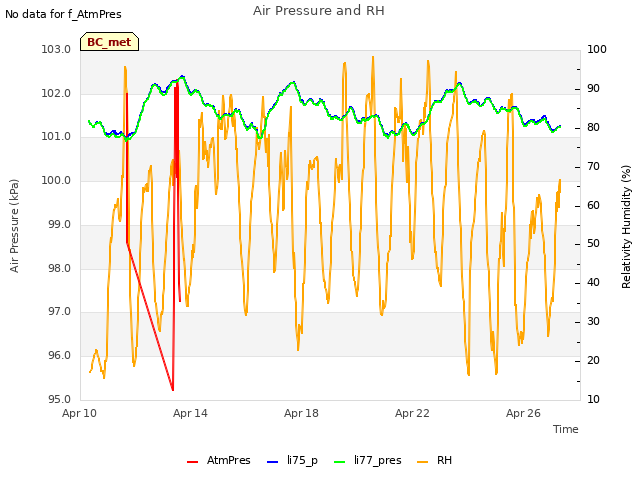Select the RH legend label
640x480 pixels.
point(444,460)
